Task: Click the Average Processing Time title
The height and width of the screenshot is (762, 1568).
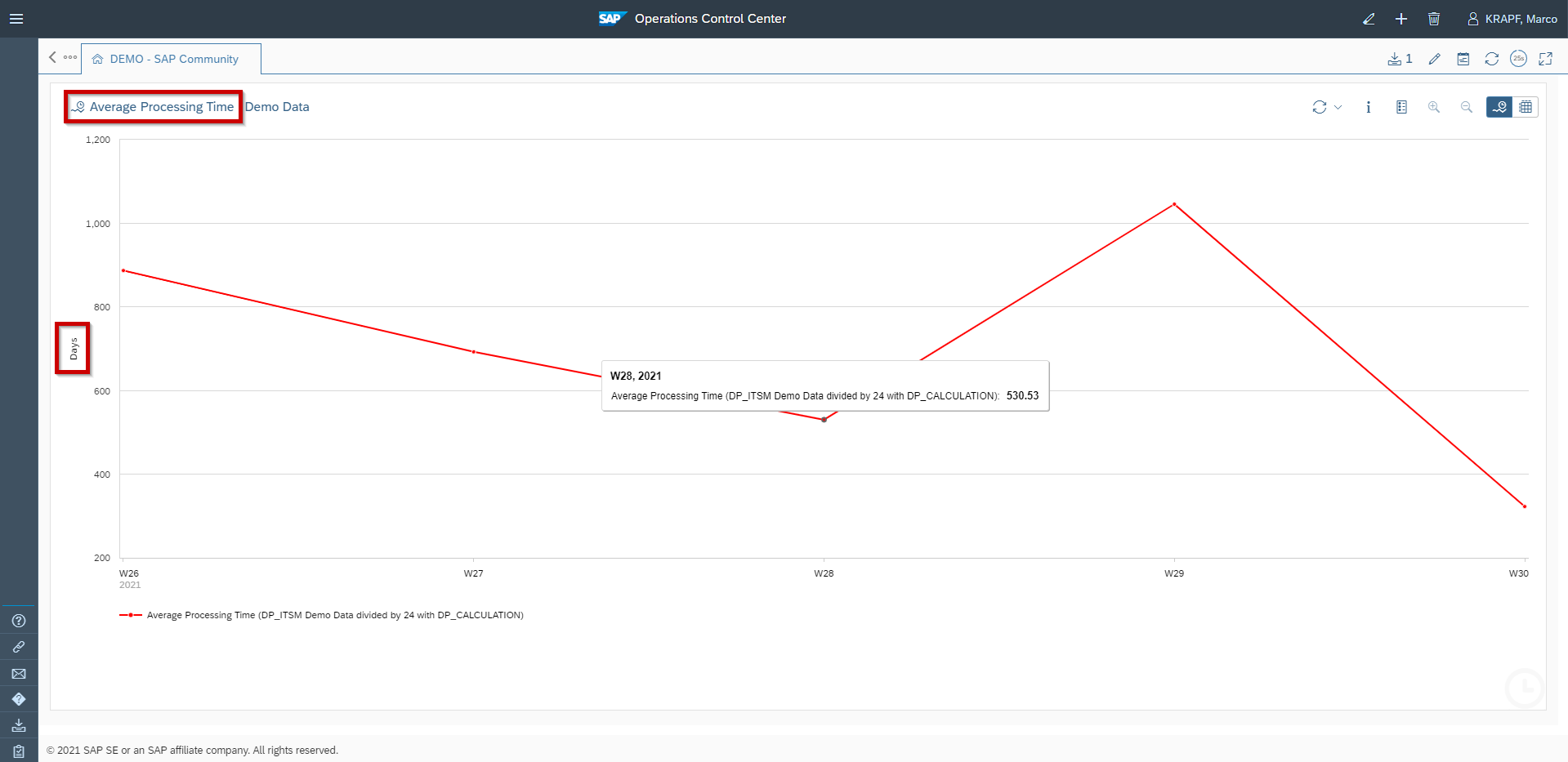Action: [x=161, y=107]
